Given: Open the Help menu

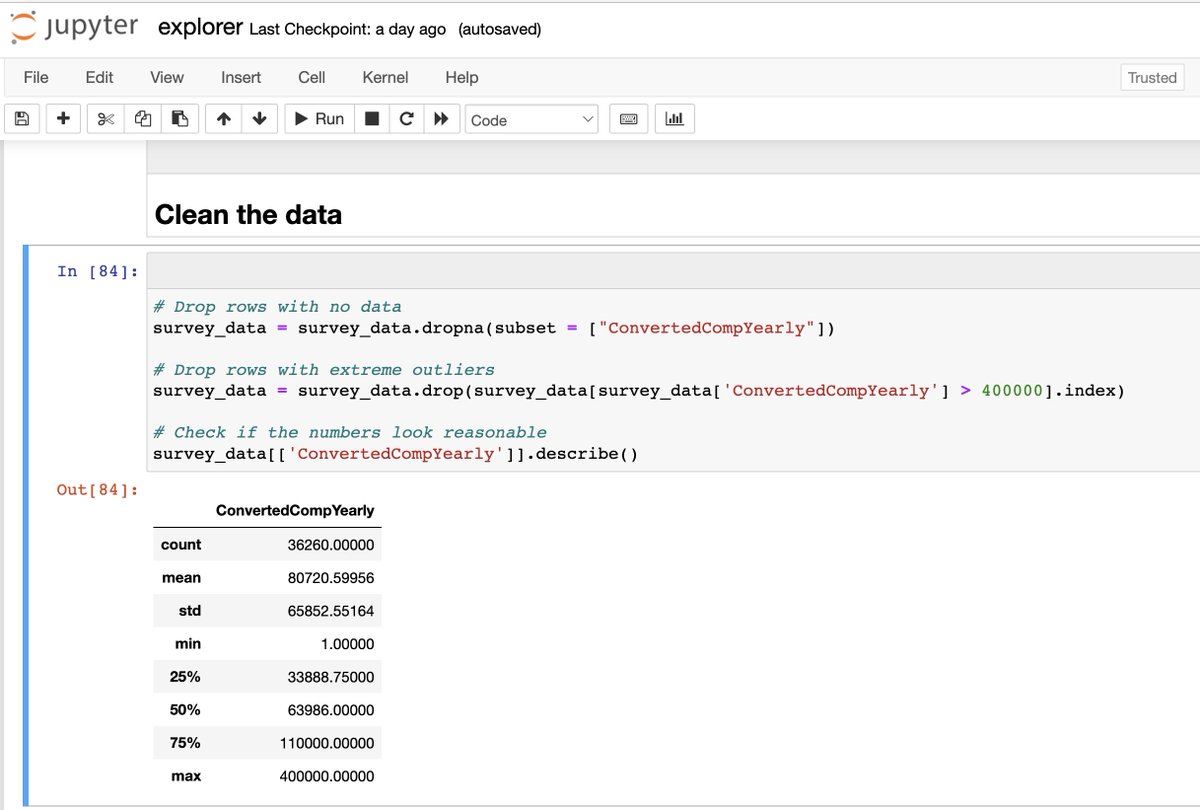Looking at the screenshot, I should tap(461, 77).
